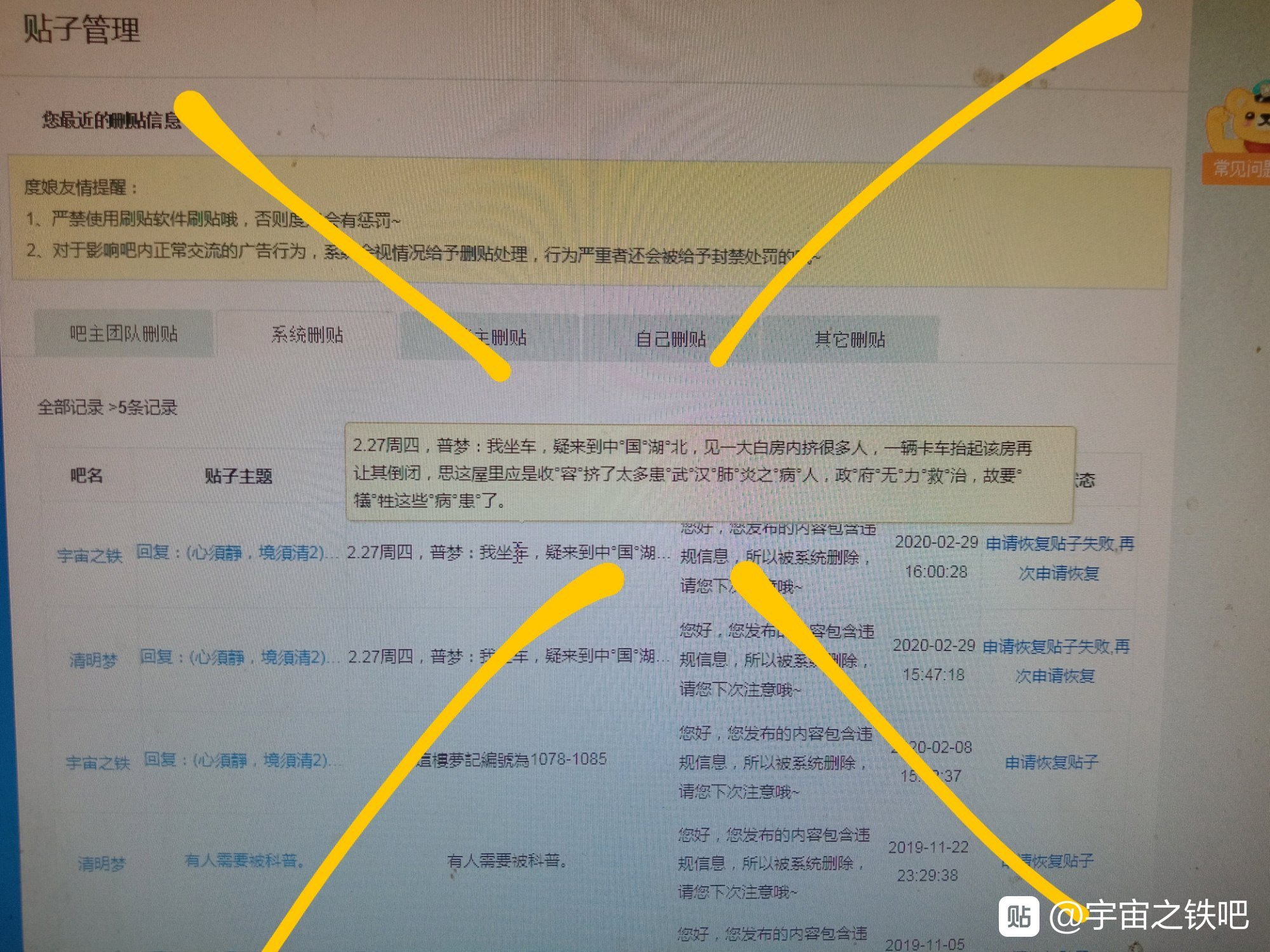Open the 常见问题 bear mascot icon
The width and height of the screenshot is (1270, 952).
point(1238,133)
